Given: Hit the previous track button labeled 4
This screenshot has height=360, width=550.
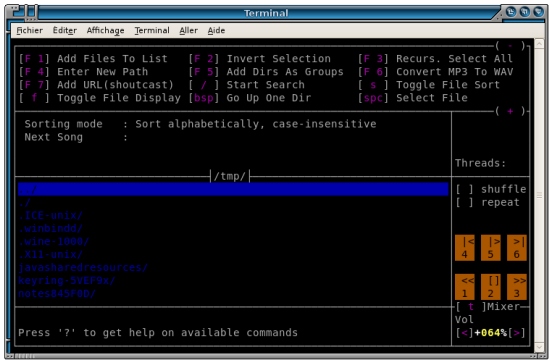Looking at the screenshot, I should (465, 248).
